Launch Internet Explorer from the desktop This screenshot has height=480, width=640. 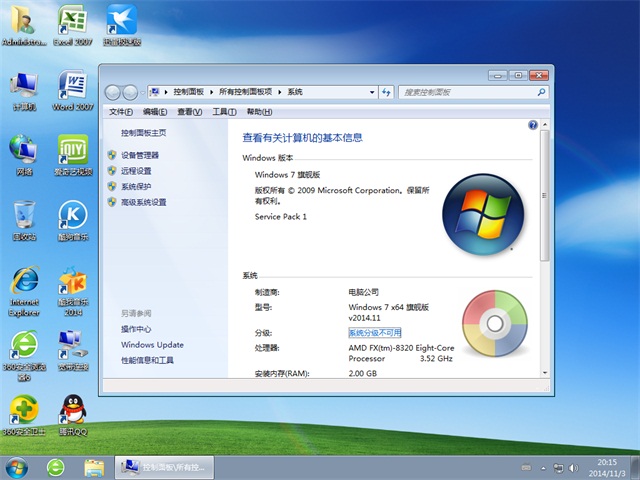click(24, 282)
